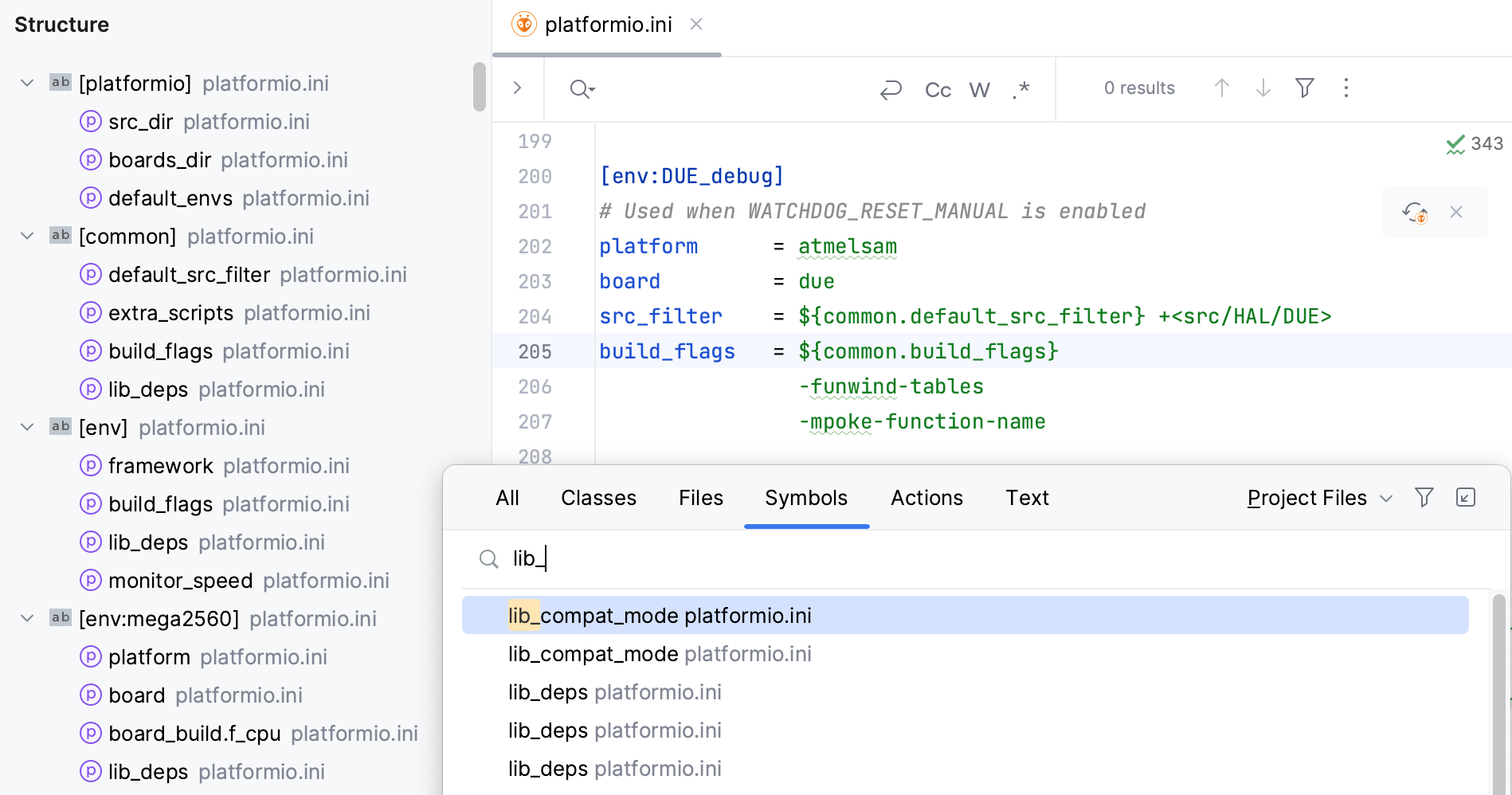Toggle match case with the Cc button
The image size is (1512, 795).
[x=938, y=90]
